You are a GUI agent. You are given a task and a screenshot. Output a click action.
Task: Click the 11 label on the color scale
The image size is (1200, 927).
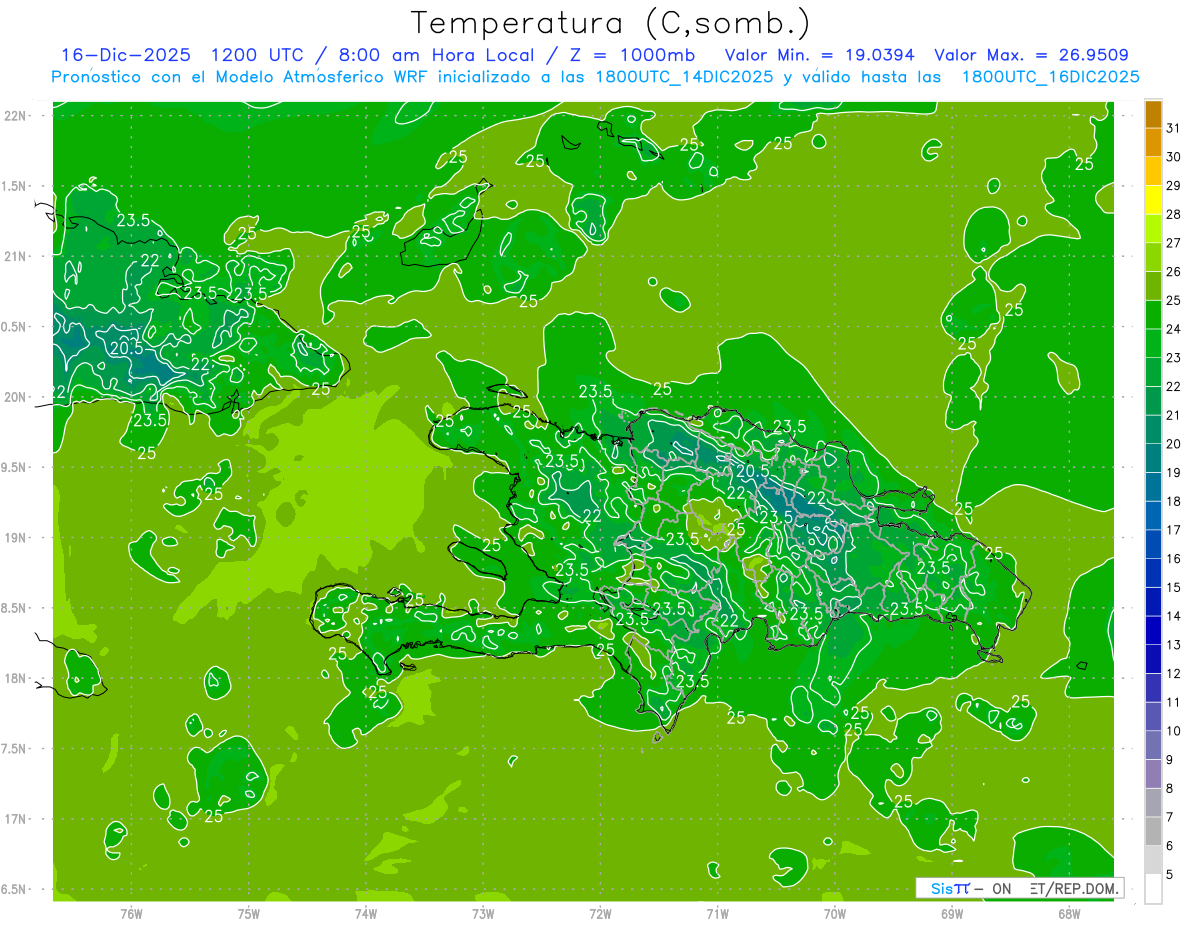coord(1173,702)
